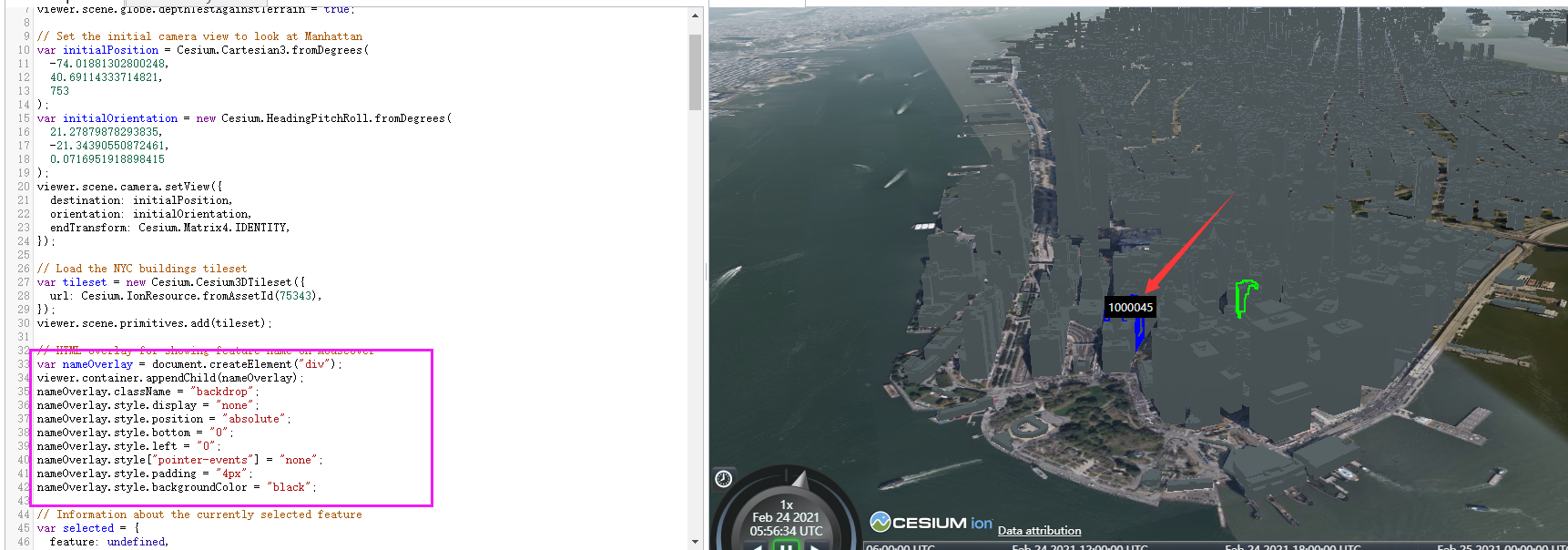Click the timeline at the 12:00:00 UTC label
1568x550 pixels.
pos(1079,546)
